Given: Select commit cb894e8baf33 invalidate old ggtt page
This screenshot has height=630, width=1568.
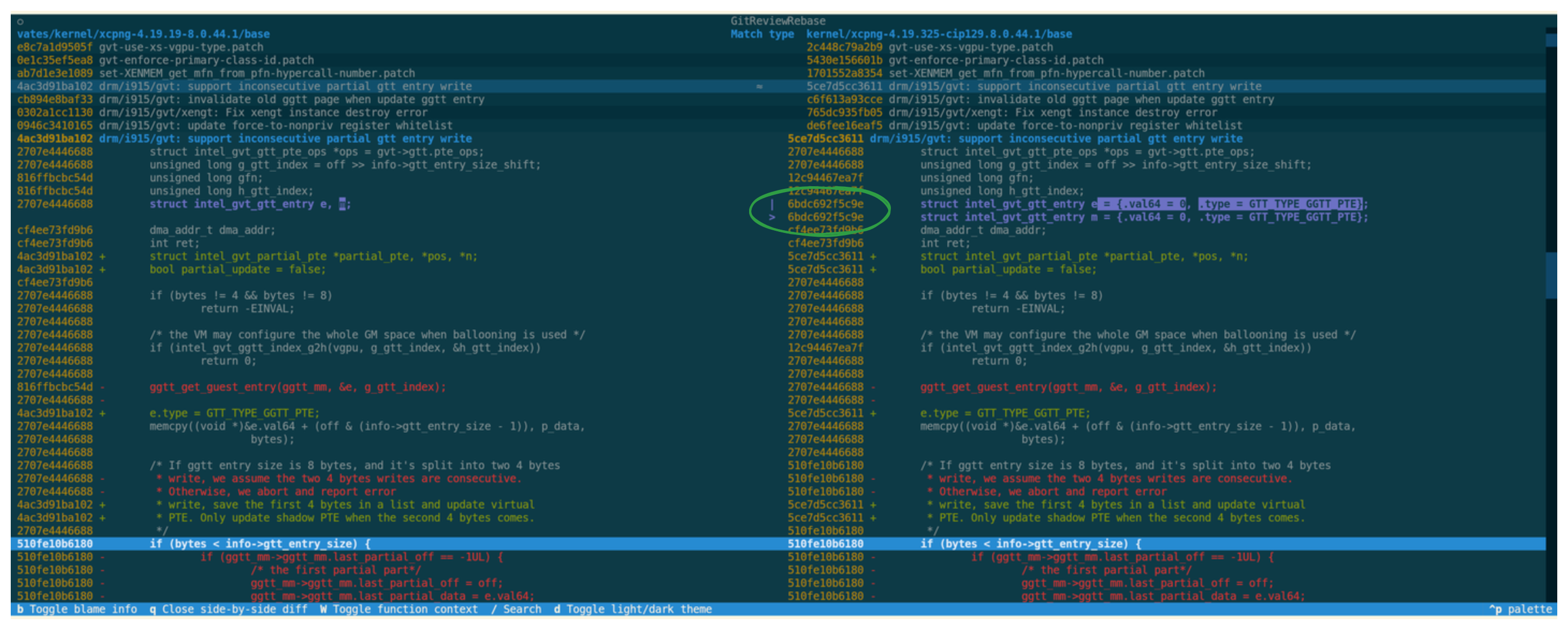Looking at the screenshot, I should 251,100.
